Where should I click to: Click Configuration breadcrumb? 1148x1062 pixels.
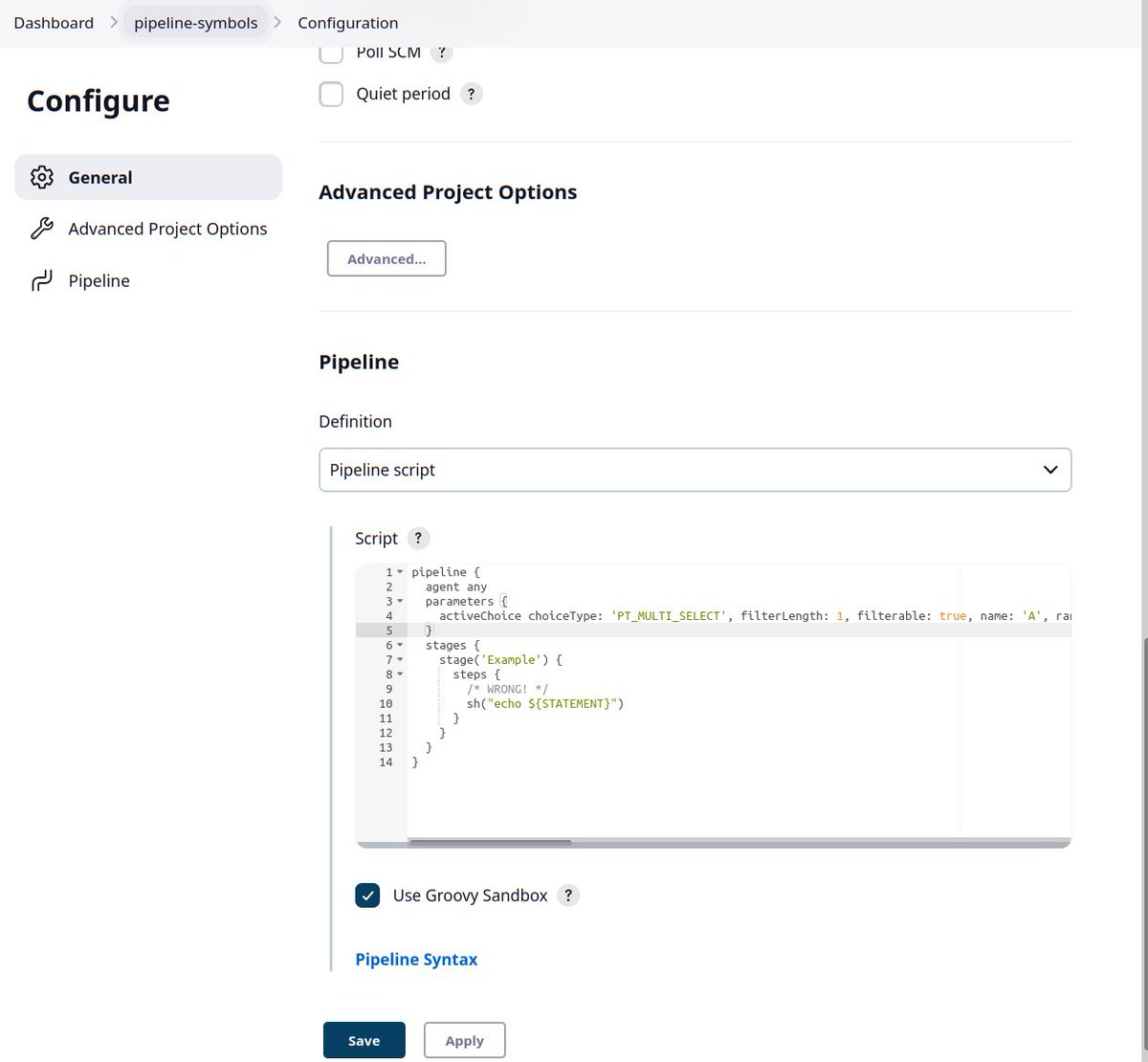point(348,22)
